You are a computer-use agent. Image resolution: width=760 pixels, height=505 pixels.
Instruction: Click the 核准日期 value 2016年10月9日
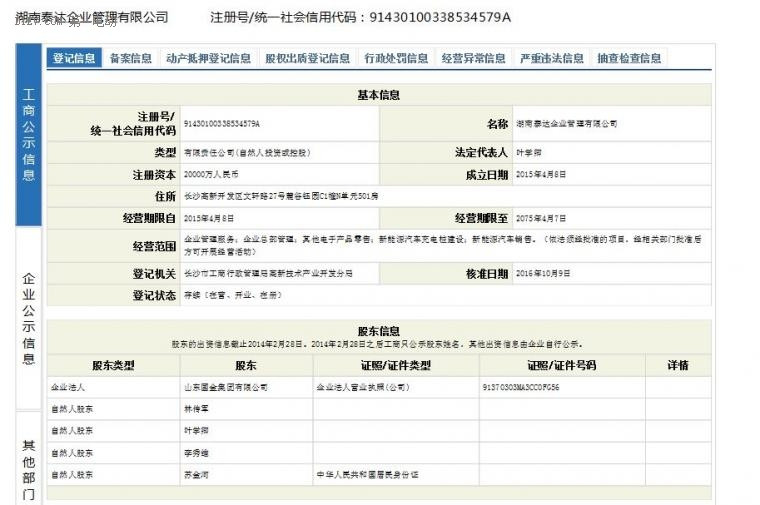point(543,274)
